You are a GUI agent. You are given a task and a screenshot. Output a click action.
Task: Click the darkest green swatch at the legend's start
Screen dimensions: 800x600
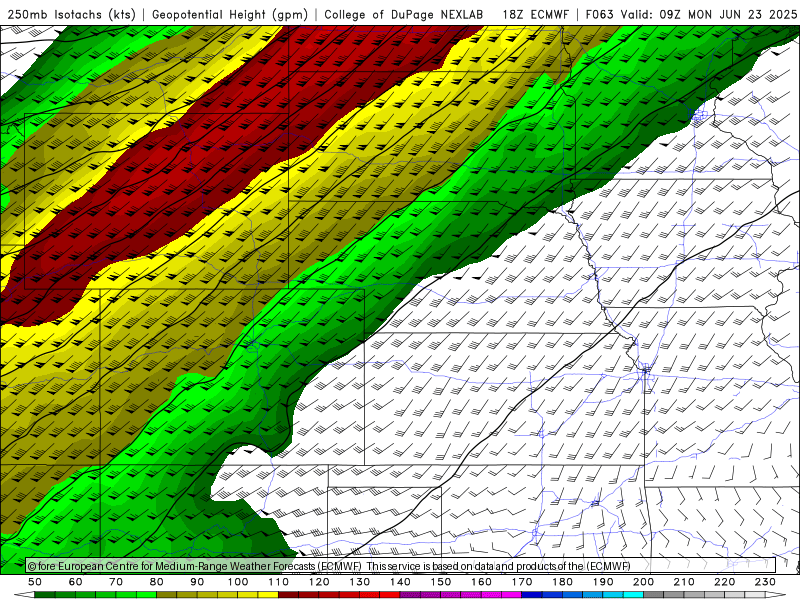point(45,595)
